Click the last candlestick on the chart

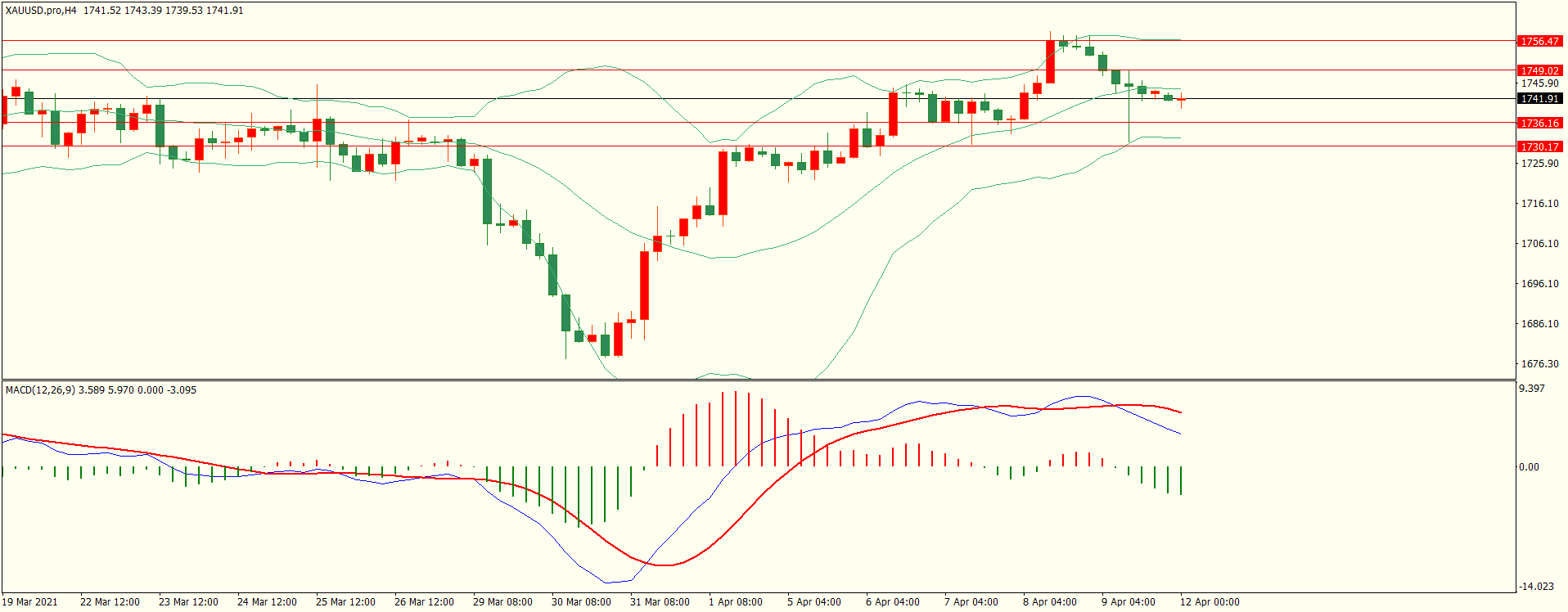[x=1181, y=100]
